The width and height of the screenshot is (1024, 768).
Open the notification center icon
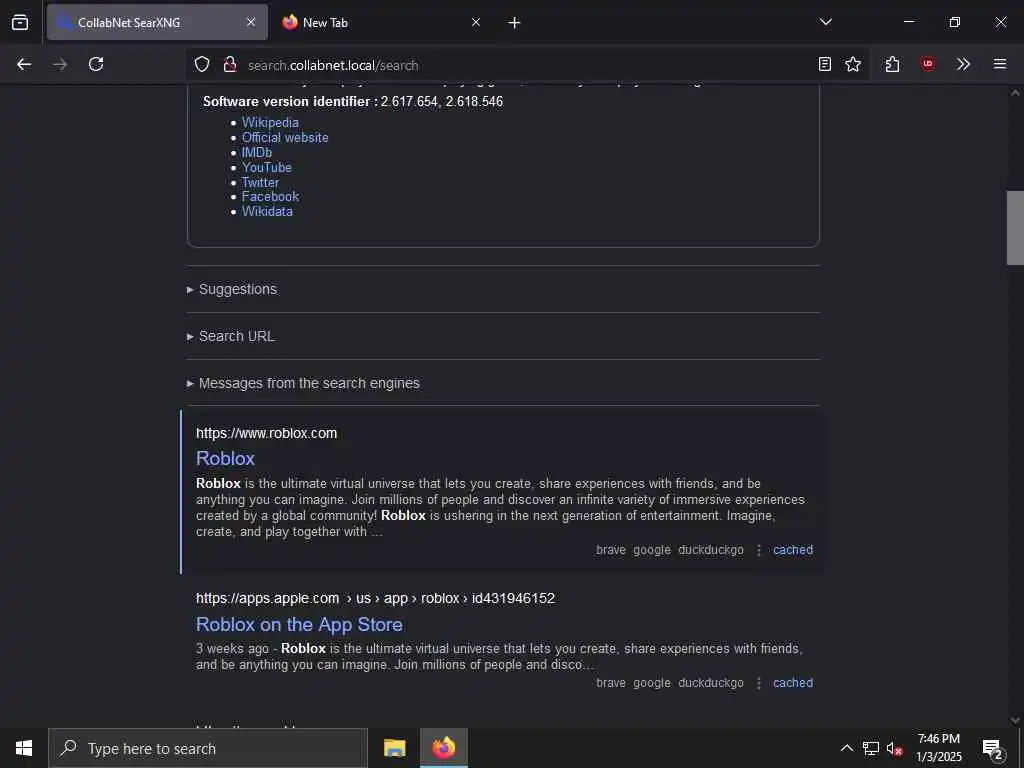pos(993,748)
